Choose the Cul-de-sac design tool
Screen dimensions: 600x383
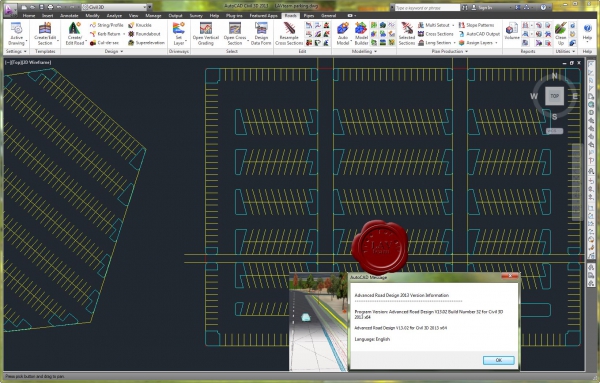point(104,43)
